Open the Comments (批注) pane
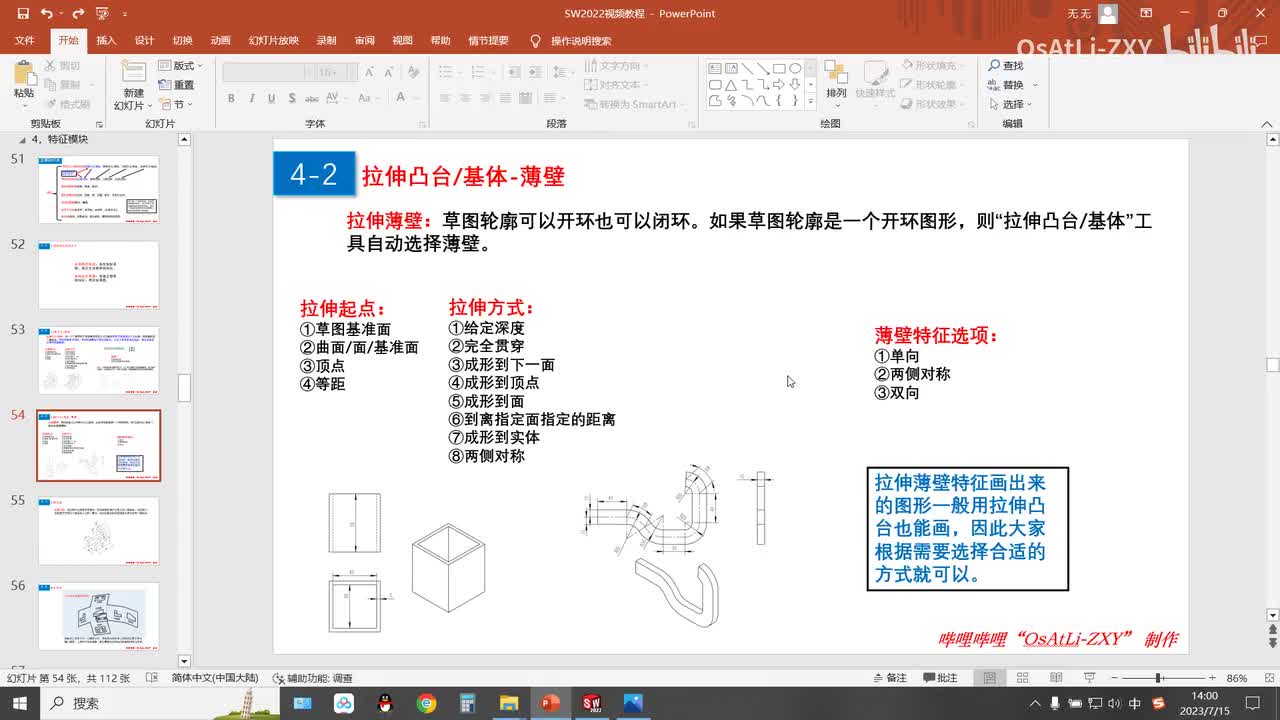This screenshot has height=720, width=1280. click(x=939, y=678)
